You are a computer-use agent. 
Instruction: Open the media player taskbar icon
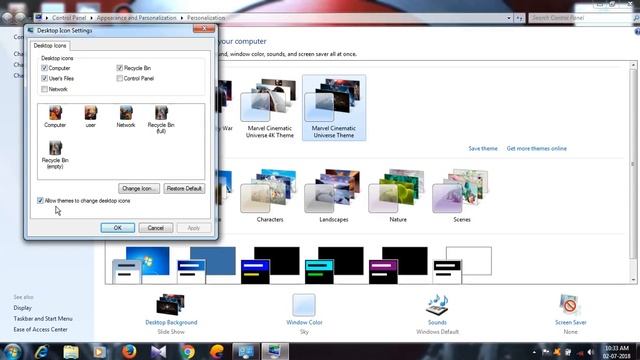tap(100, 351)
